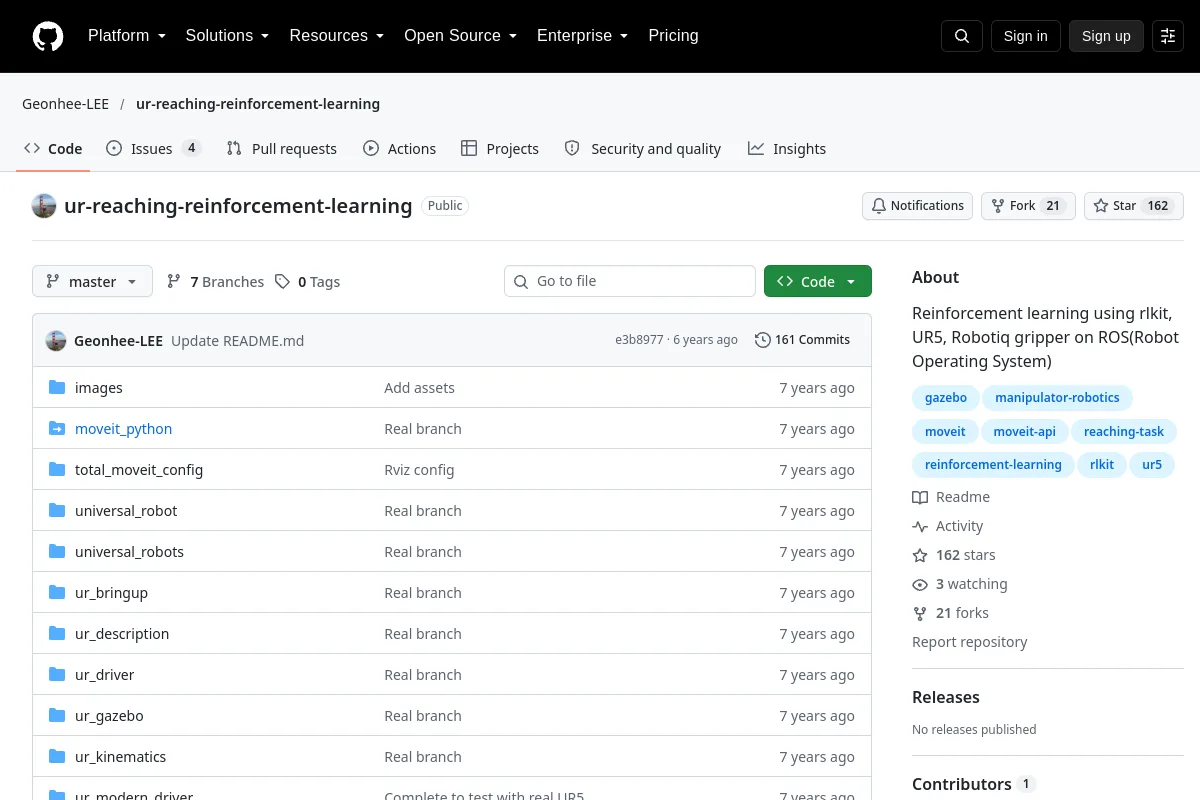Select the rlkit topic tag
Image resolution: width=1200 pixels, height=800 pixels.
point(1102,465)
